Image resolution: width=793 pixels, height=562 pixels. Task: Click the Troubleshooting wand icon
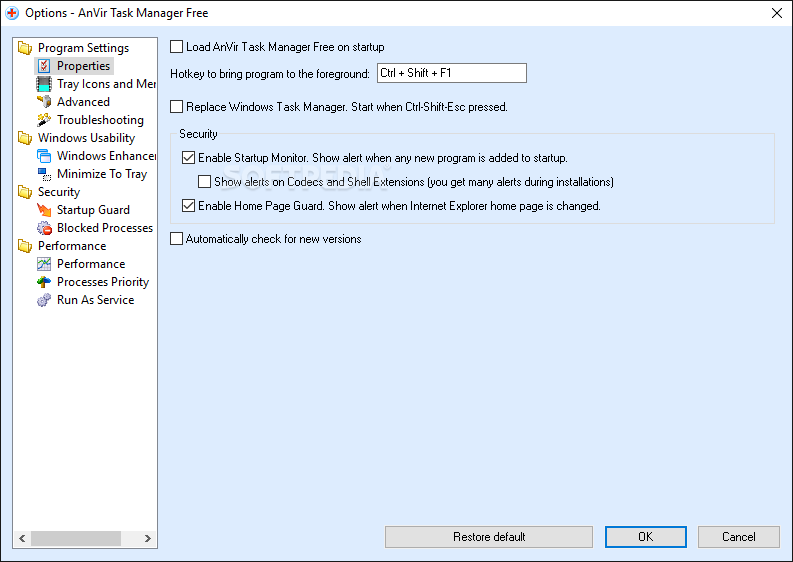[x=44, y=120]
